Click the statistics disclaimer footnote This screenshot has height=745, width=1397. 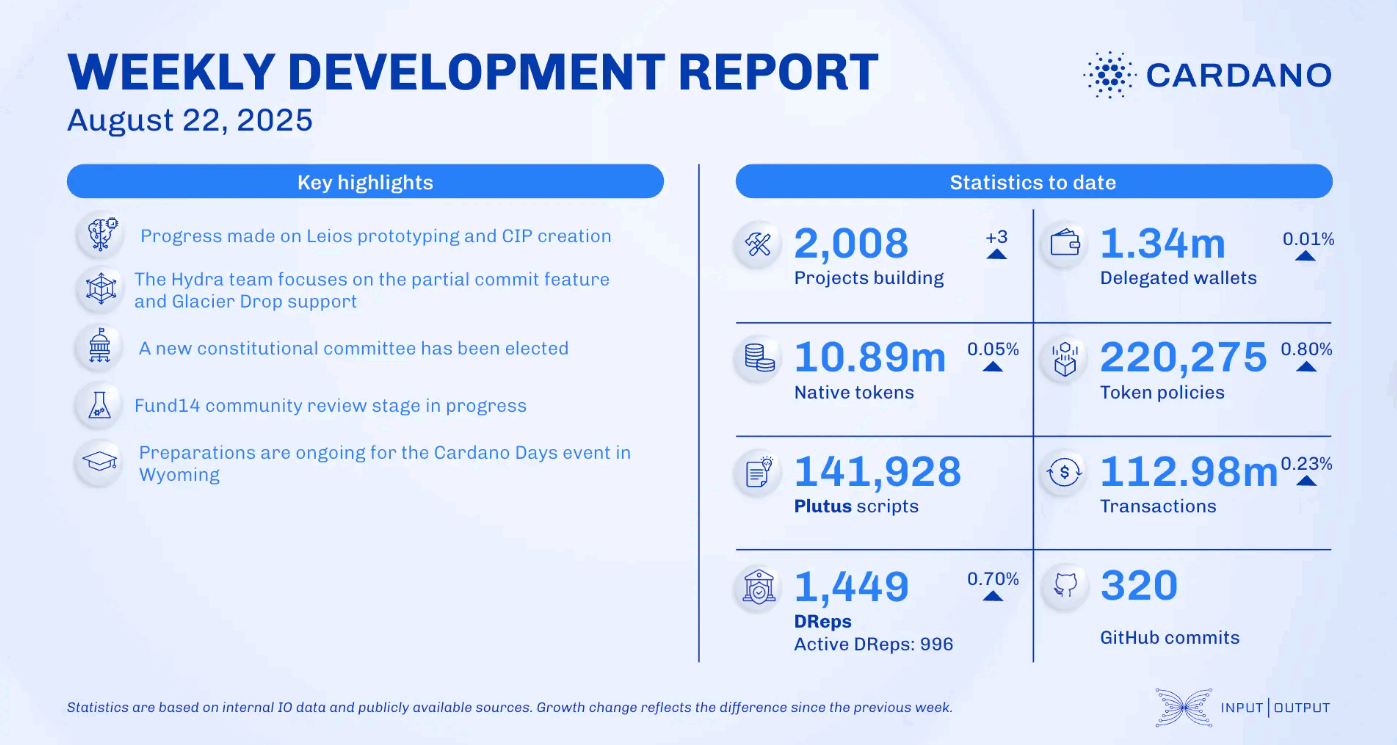pos(510,707)
